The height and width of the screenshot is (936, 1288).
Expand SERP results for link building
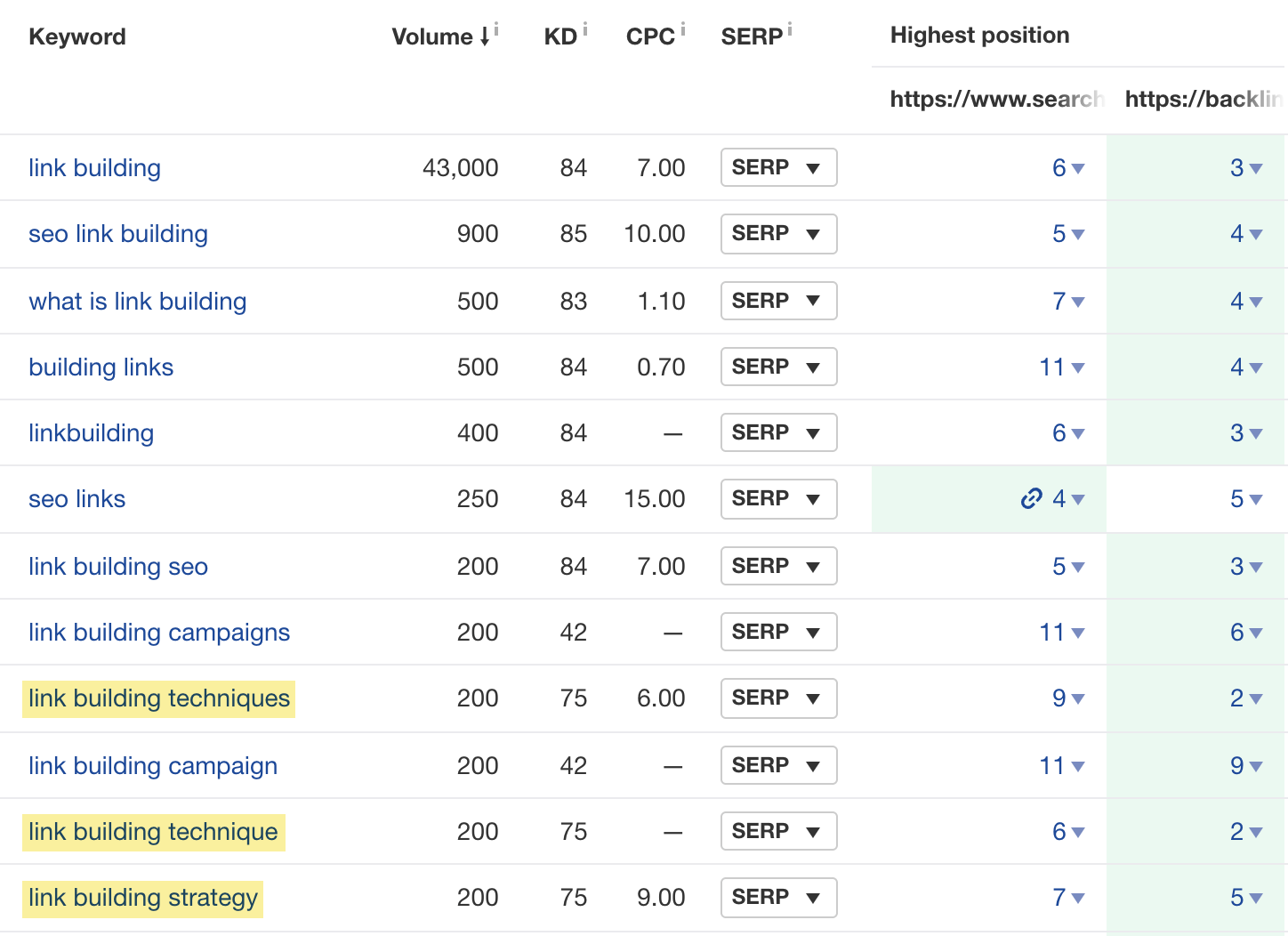pos(778,167)
